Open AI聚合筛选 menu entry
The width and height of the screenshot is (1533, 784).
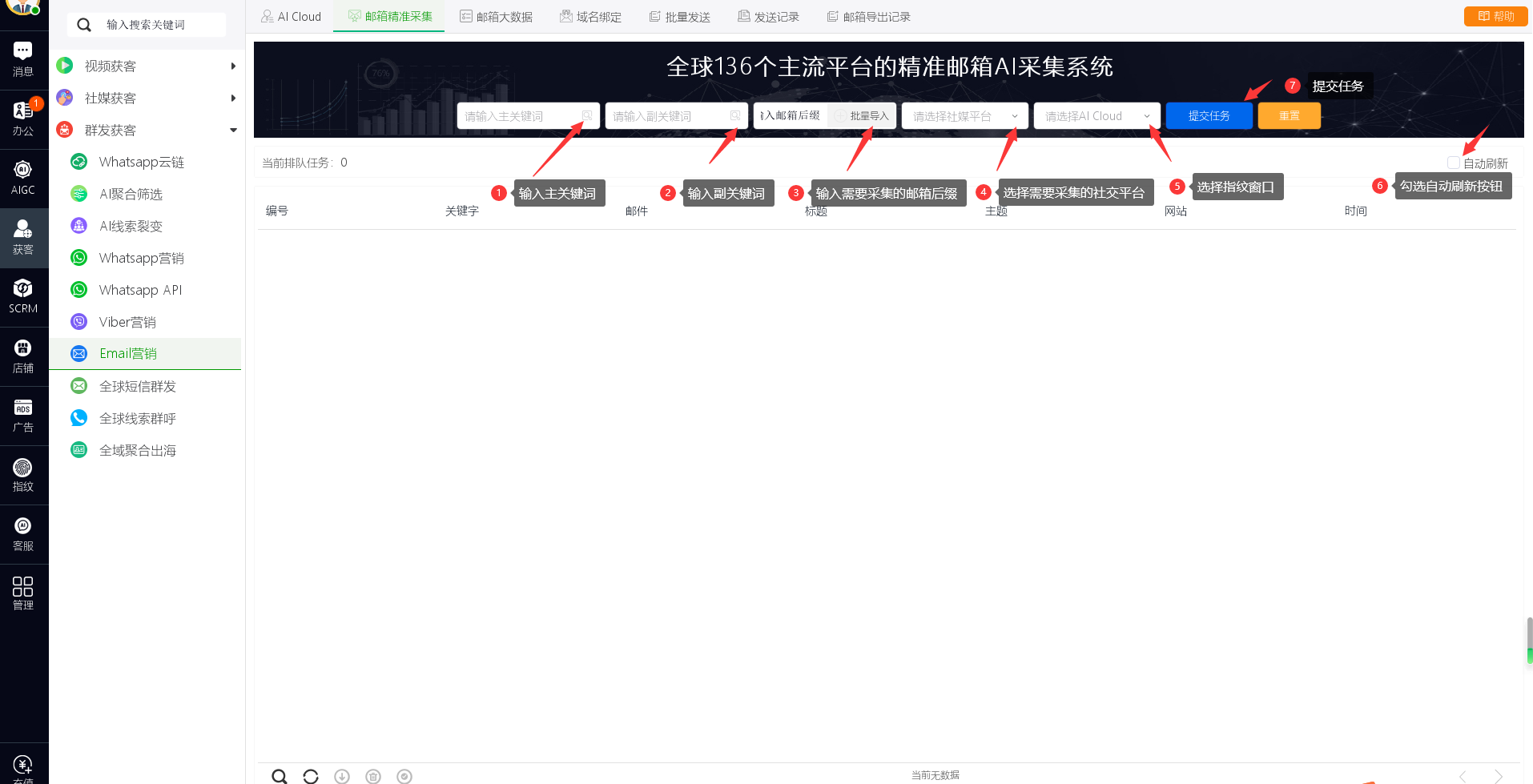click(x=145, y=194)
